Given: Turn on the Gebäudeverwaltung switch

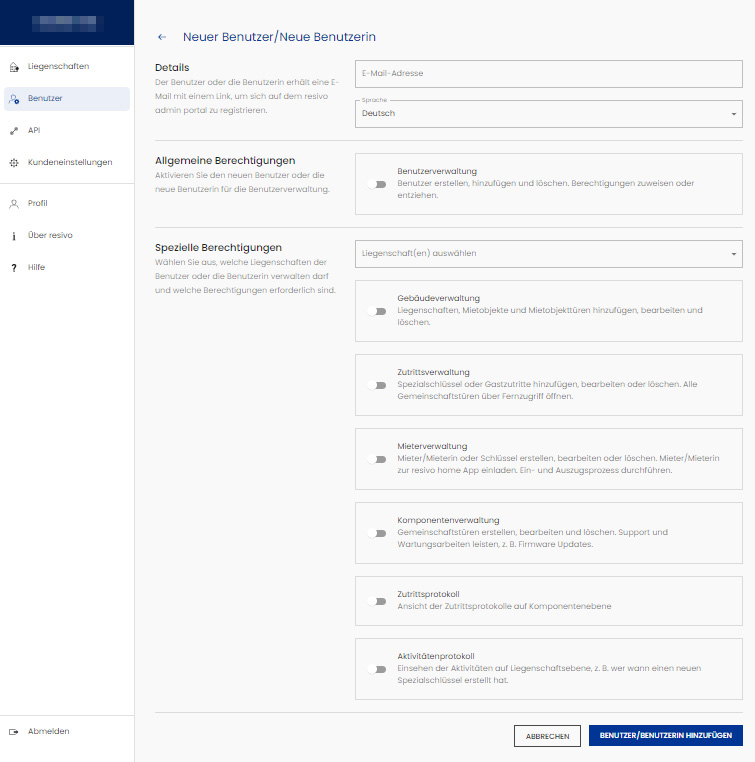Looking at the screenshot, I should tap(378, 311).
